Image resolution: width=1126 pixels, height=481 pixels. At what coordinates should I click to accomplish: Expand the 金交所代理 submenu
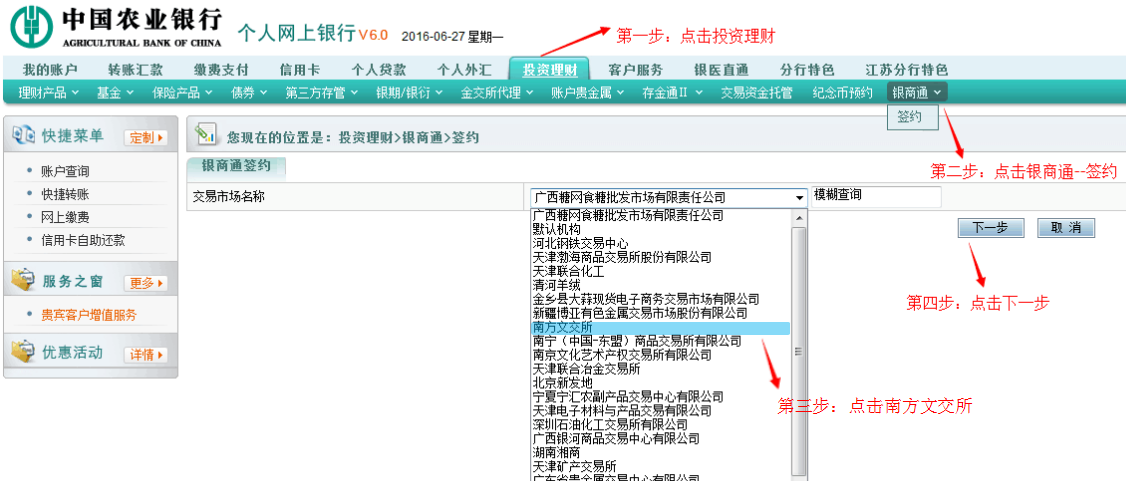[497, 92]
